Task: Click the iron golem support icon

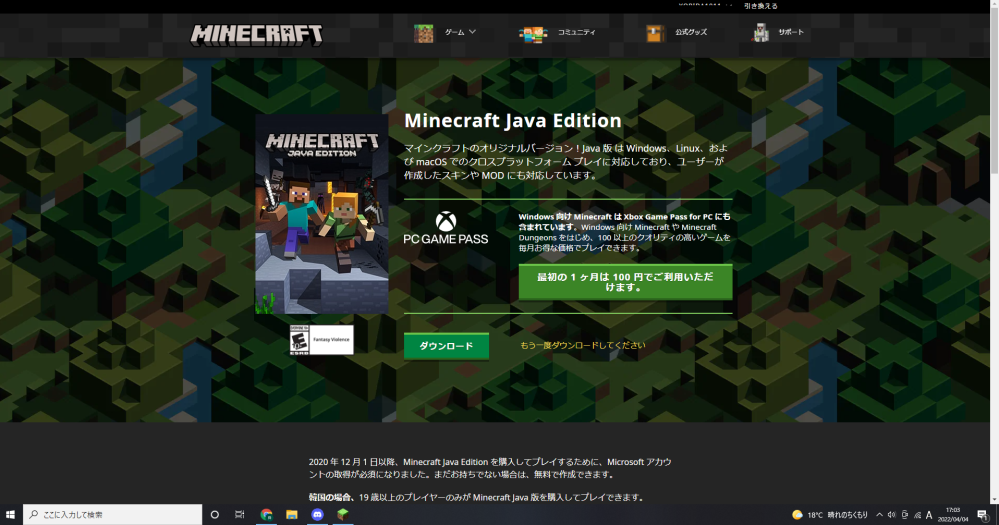Action: [x=760, y=32]
